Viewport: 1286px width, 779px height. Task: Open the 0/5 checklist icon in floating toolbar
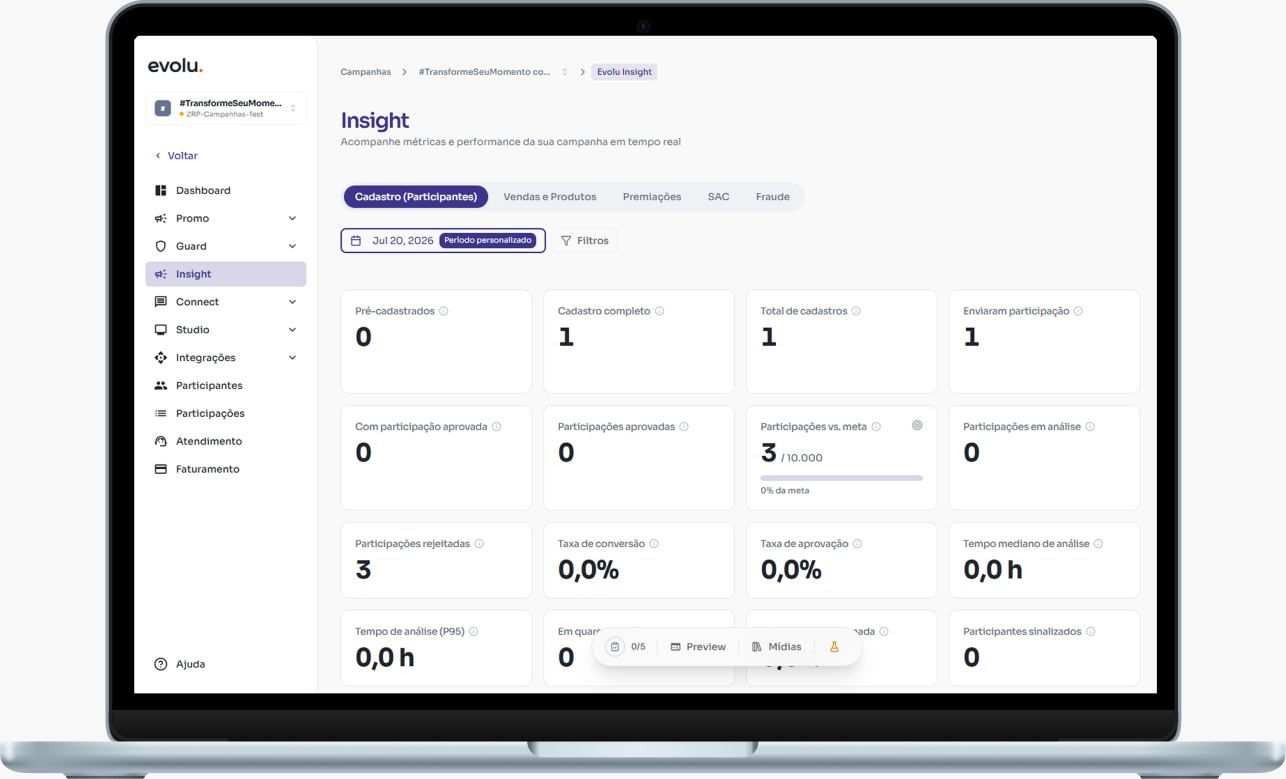615,647
